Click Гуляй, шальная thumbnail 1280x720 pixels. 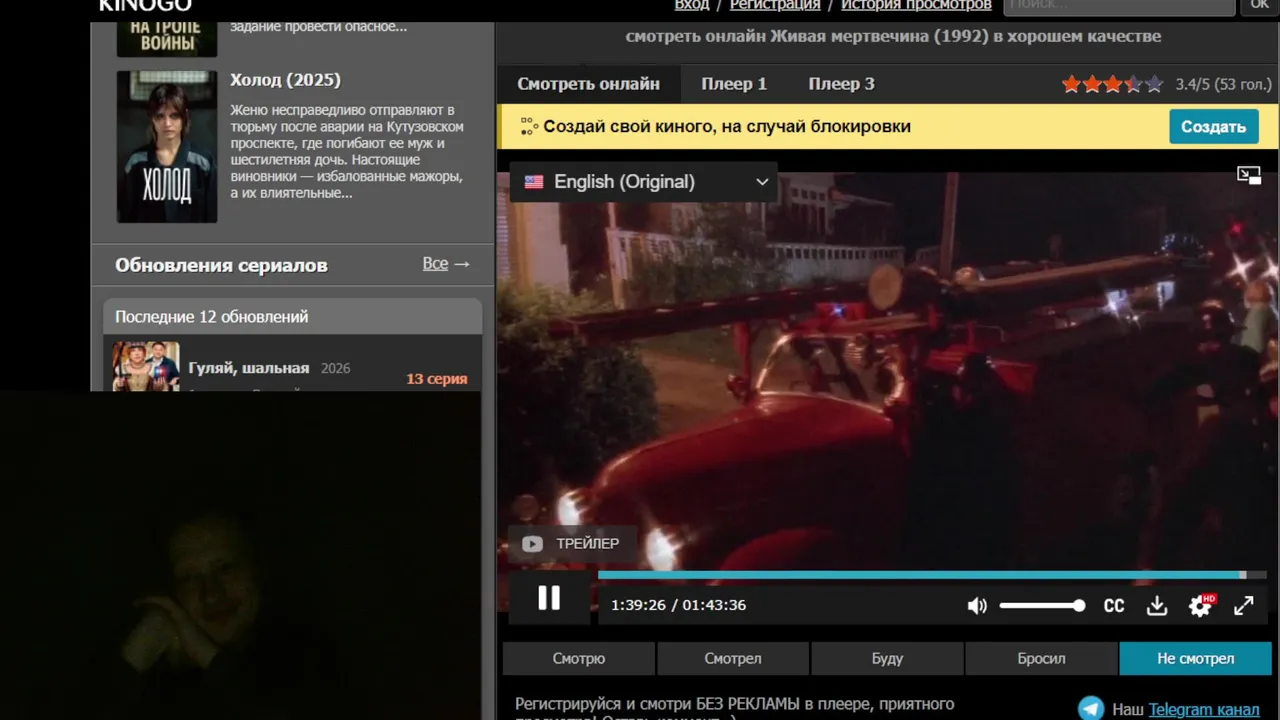(x=146, y=366)
